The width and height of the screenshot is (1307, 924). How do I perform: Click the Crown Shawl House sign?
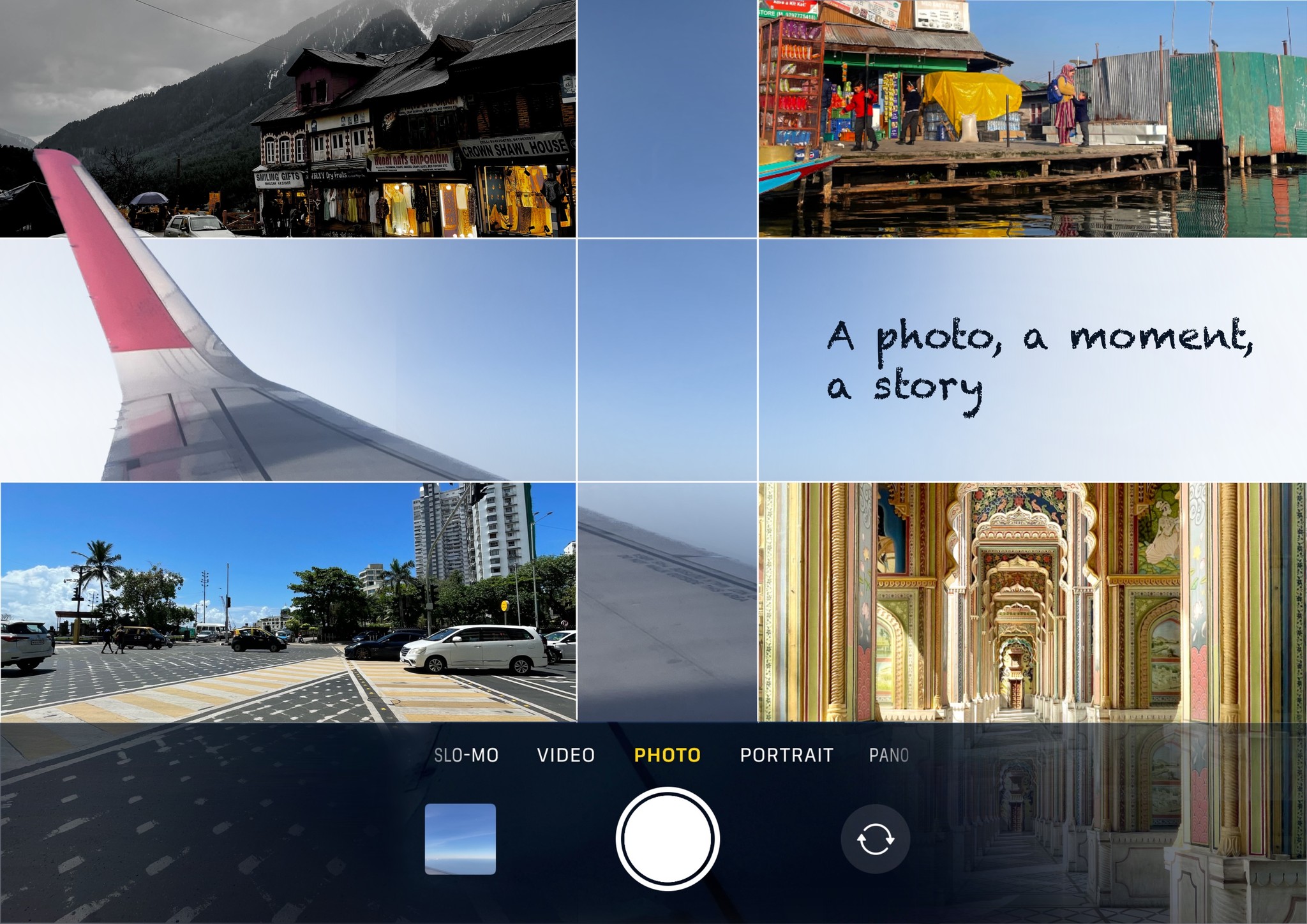pyautogui.click(x=514, y=147)
